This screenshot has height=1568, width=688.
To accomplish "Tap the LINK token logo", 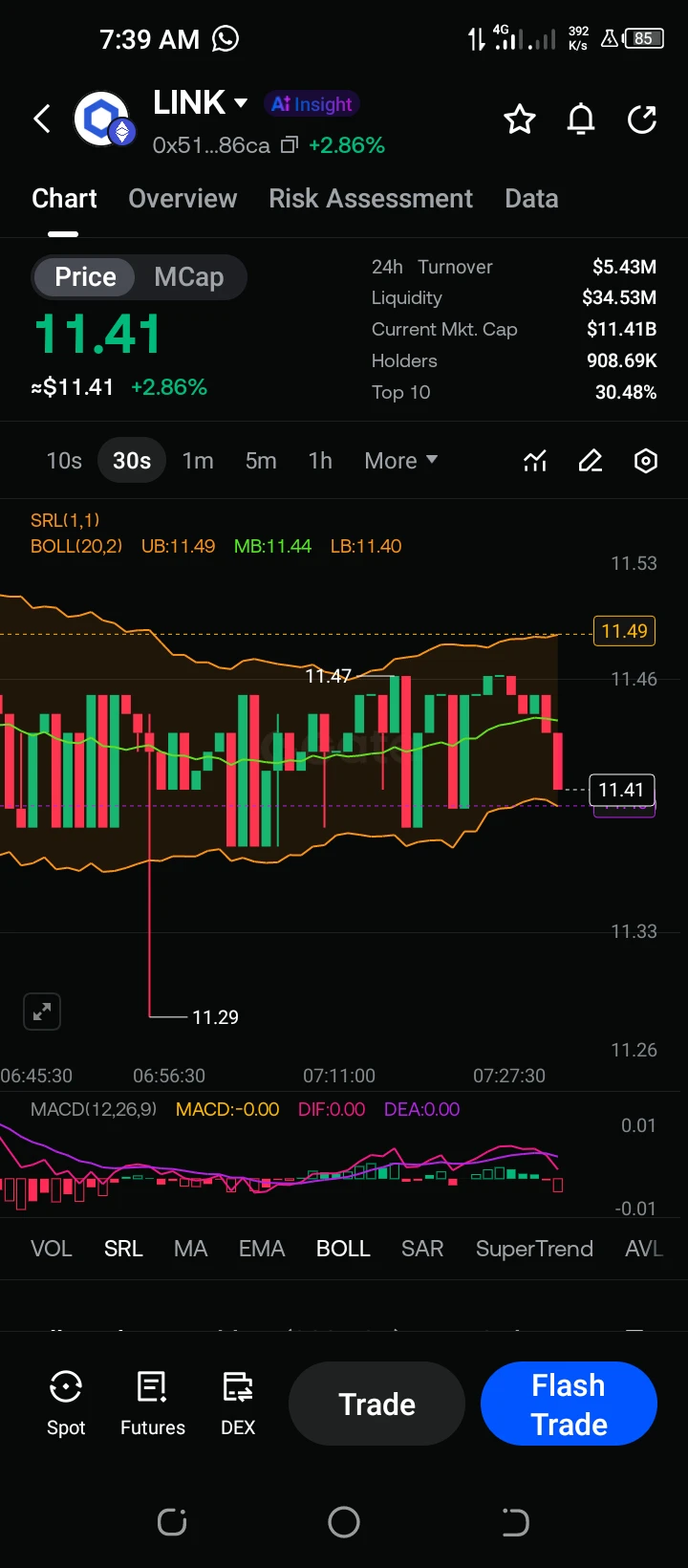I will [x=103, y=120].
